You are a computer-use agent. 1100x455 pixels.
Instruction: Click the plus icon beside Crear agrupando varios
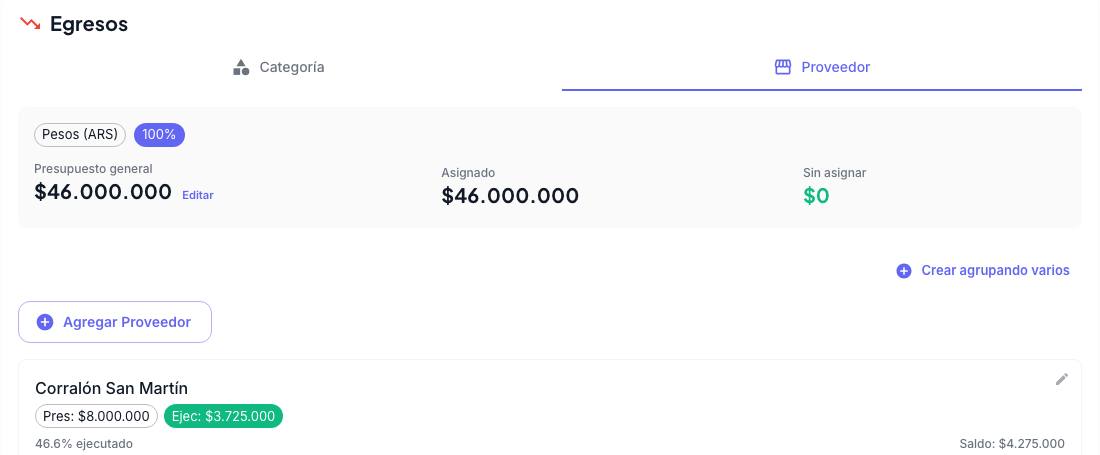click(x=904, y=271)
